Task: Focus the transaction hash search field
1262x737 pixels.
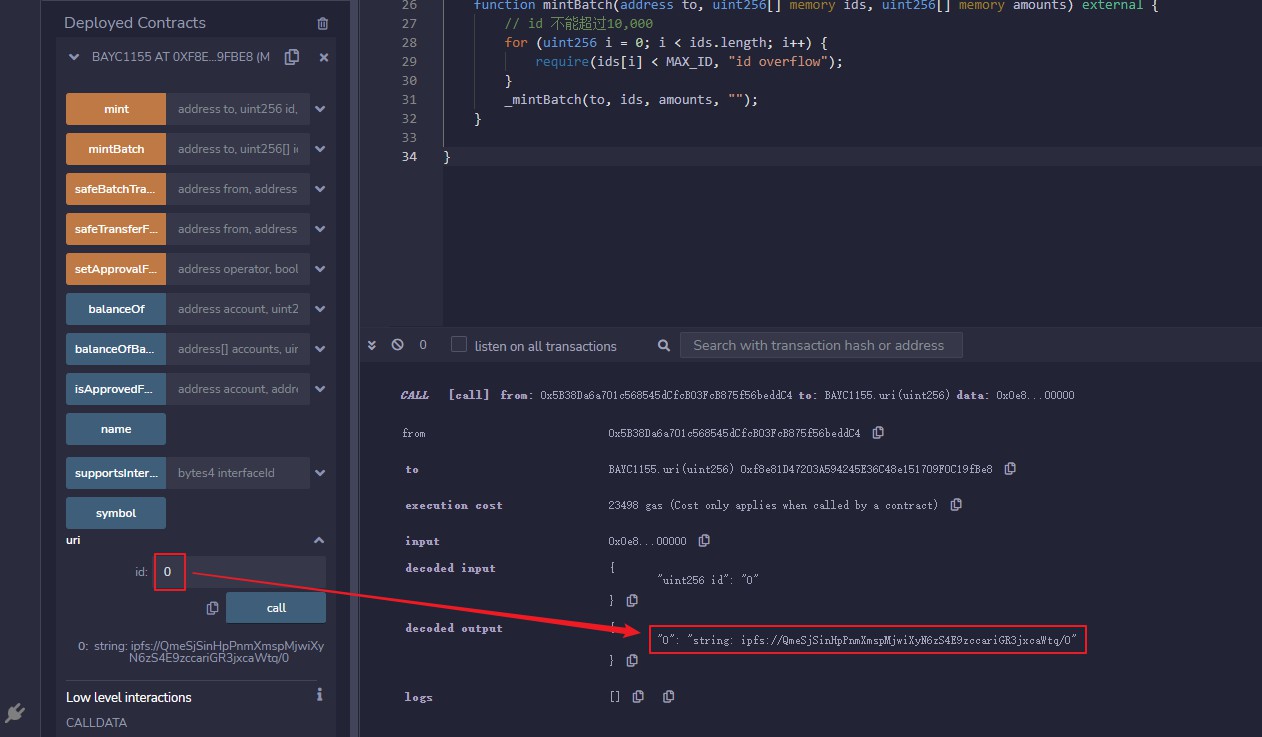Action: point(820,345)
